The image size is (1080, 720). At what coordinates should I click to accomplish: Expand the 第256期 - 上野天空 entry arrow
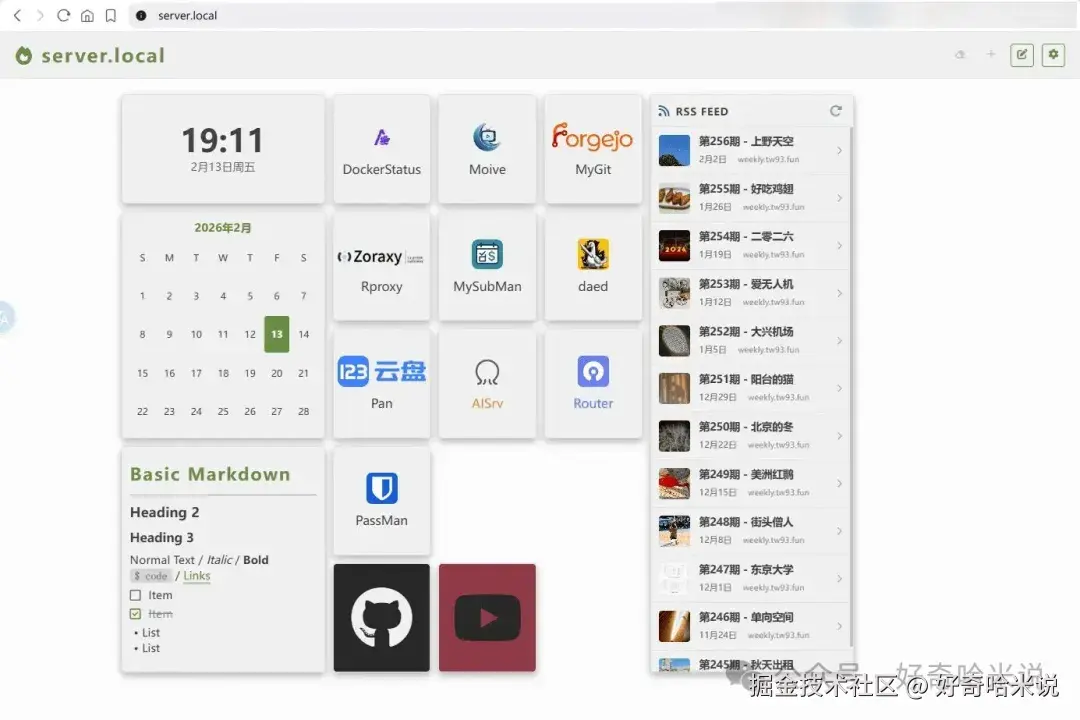839,150
